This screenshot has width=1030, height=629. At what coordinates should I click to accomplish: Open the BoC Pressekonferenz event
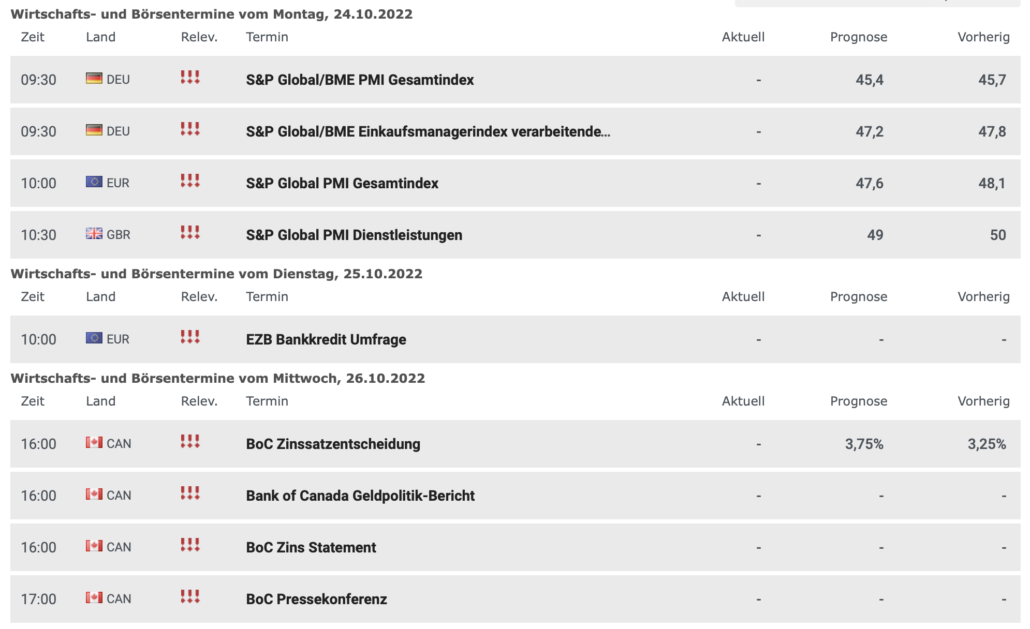[316, 600]
